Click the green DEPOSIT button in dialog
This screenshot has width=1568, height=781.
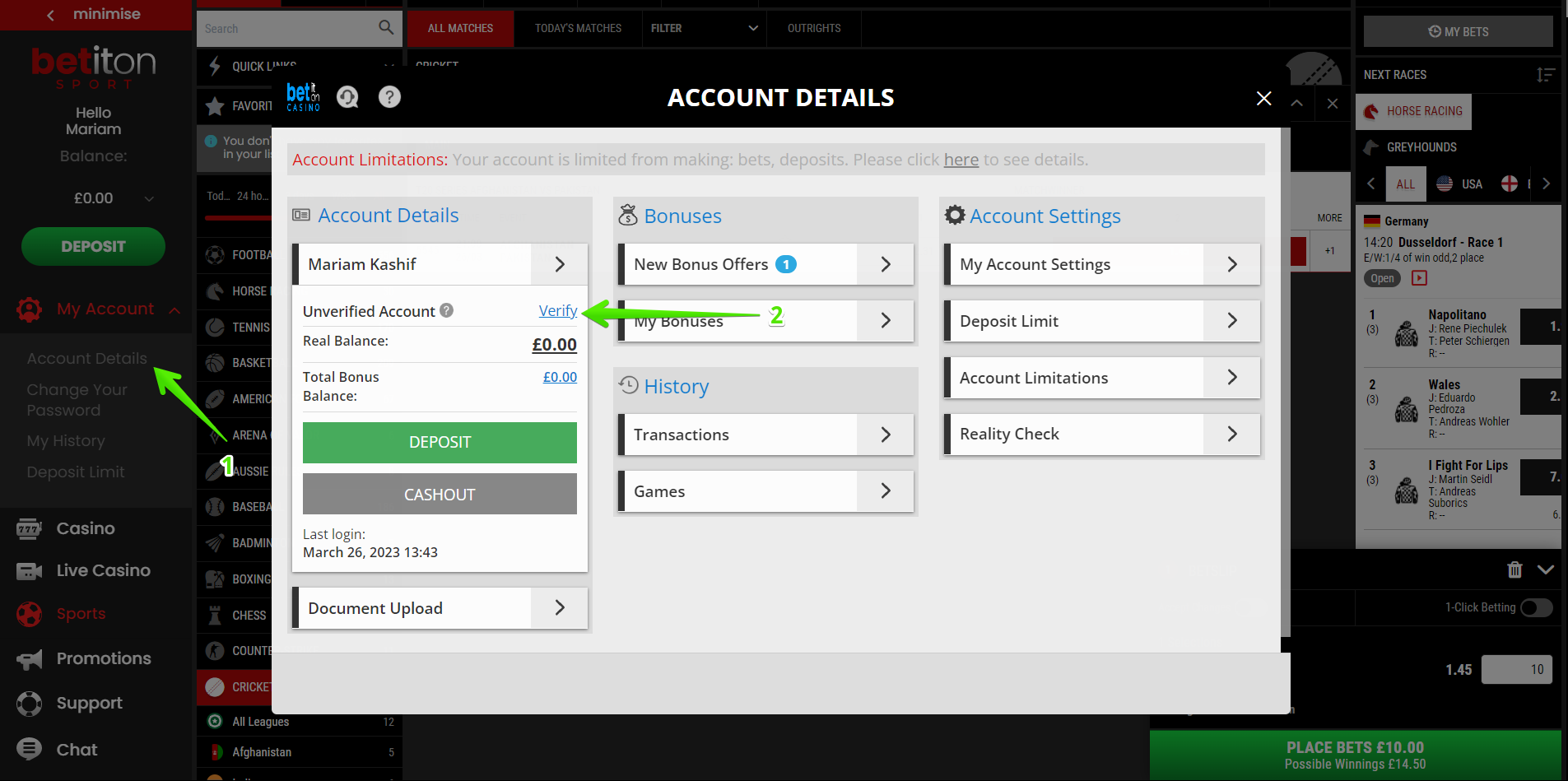440,442
